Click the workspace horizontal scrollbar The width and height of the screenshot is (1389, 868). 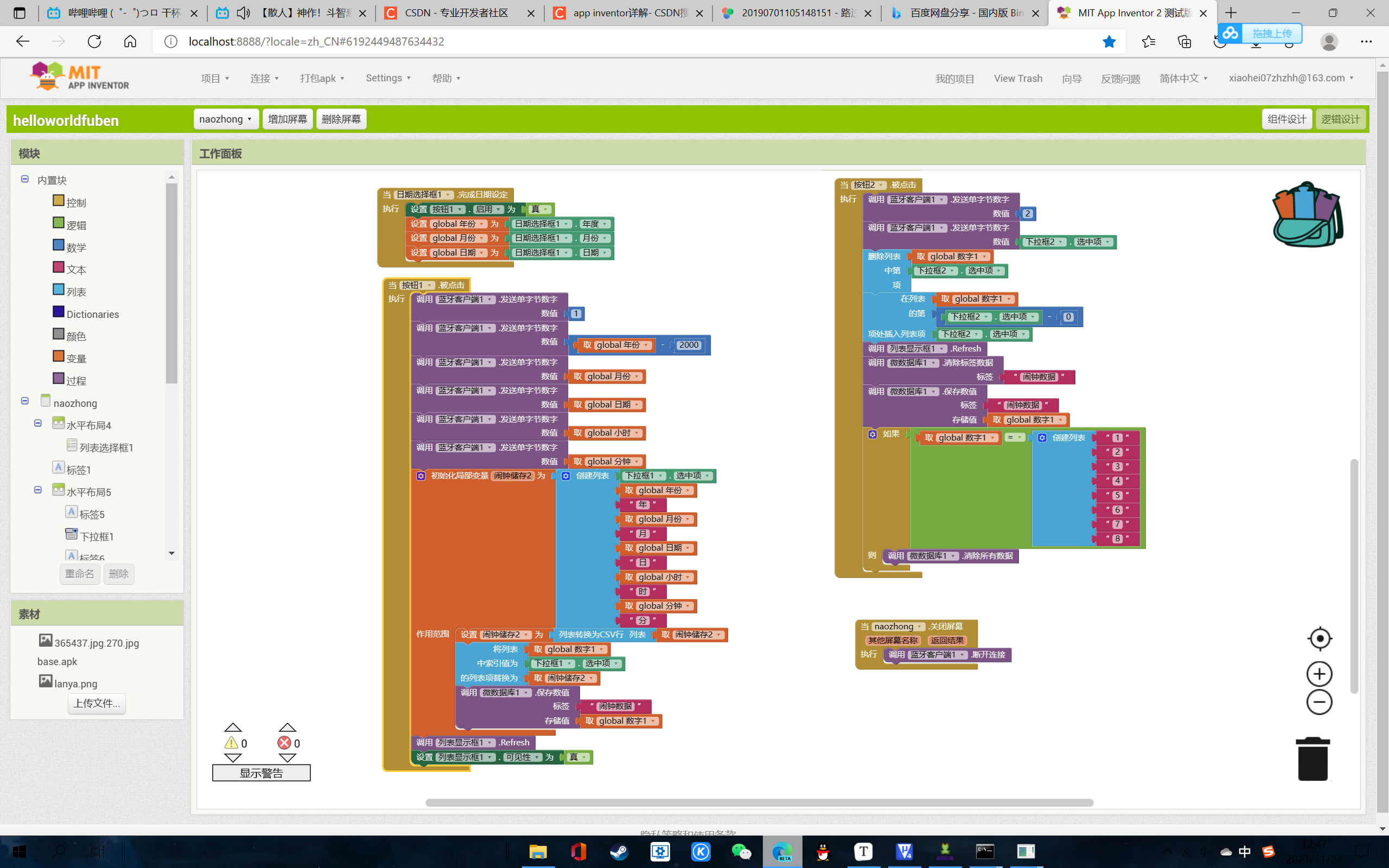click(759, 802)
